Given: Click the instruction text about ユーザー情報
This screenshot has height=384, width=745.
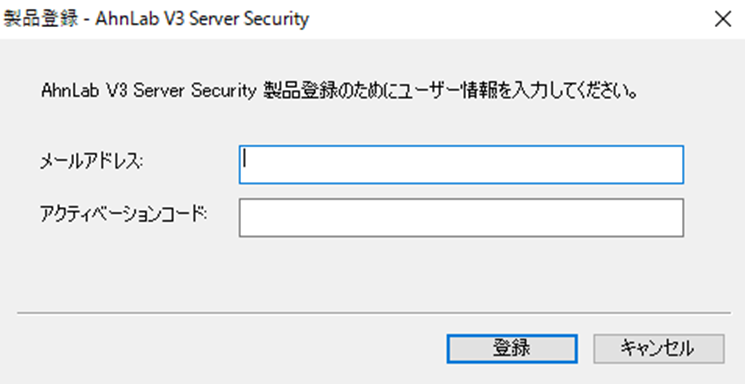Looking at the screenshot, I should [338, 90].
